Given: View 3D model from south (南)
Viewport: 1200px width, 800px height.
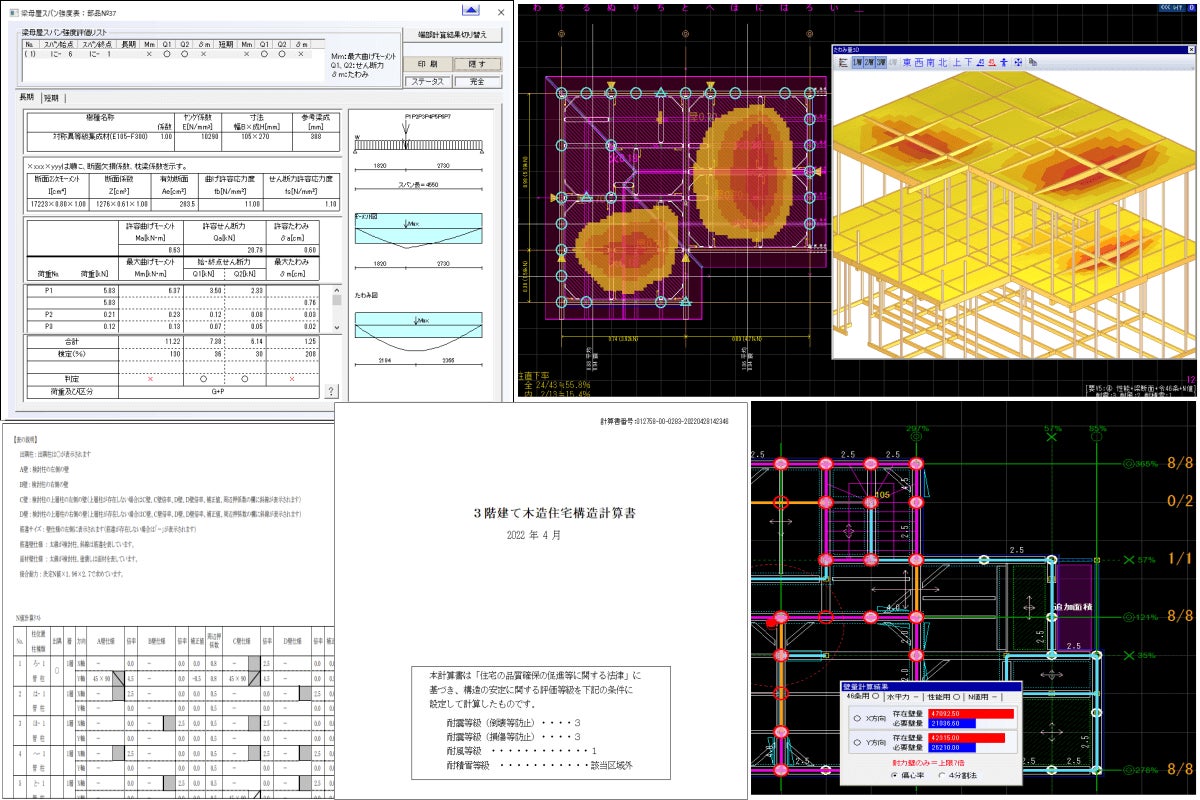Looking at the screenshot, I should [x=931, y=63].
